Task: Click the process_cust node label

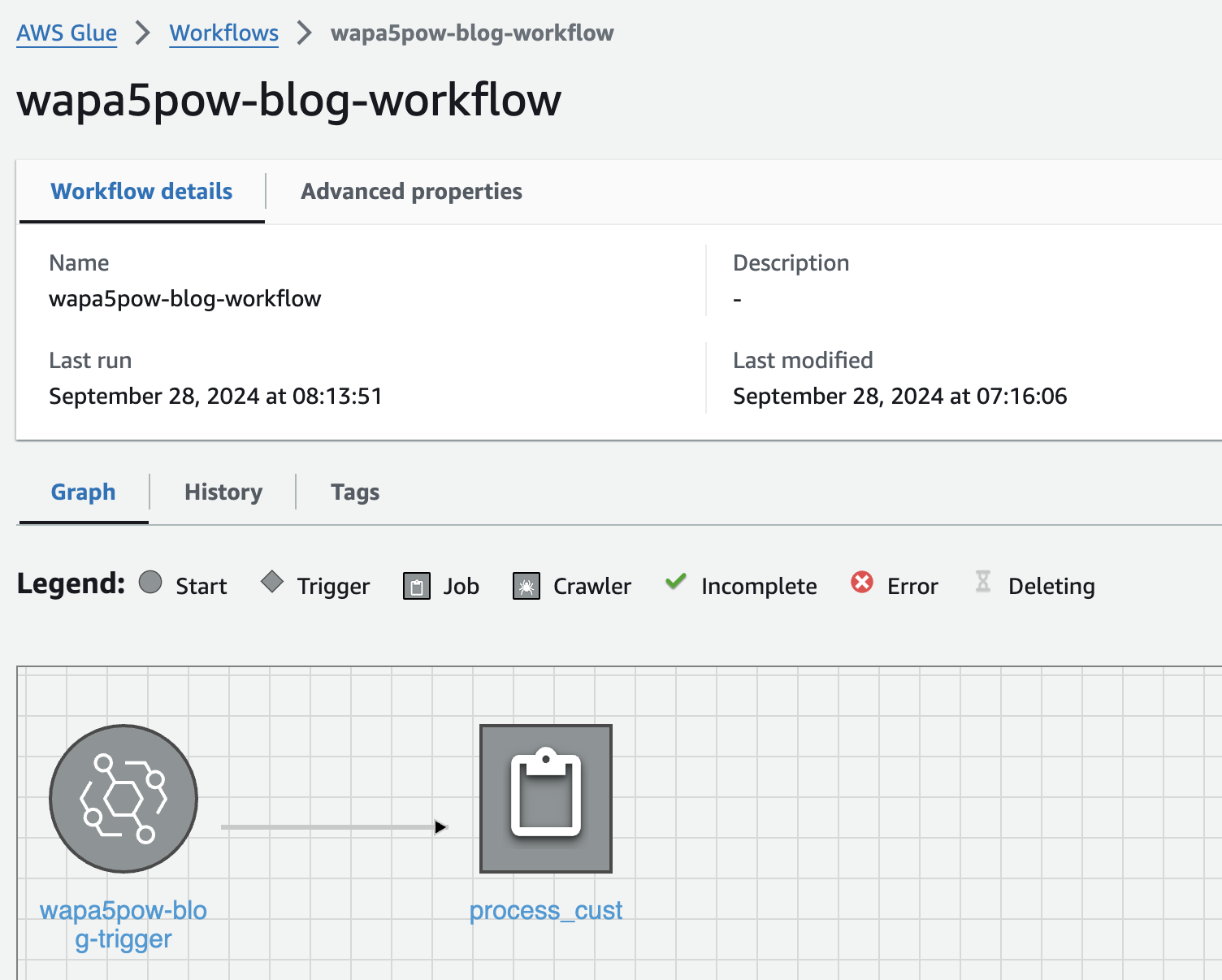Action: [x=546, y=911]
